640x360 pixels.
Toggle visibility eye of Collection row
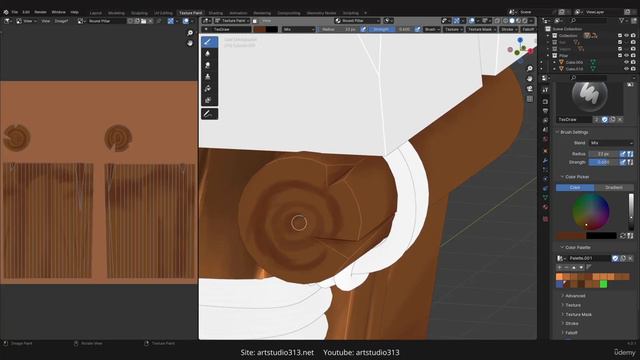click(627, 36)
